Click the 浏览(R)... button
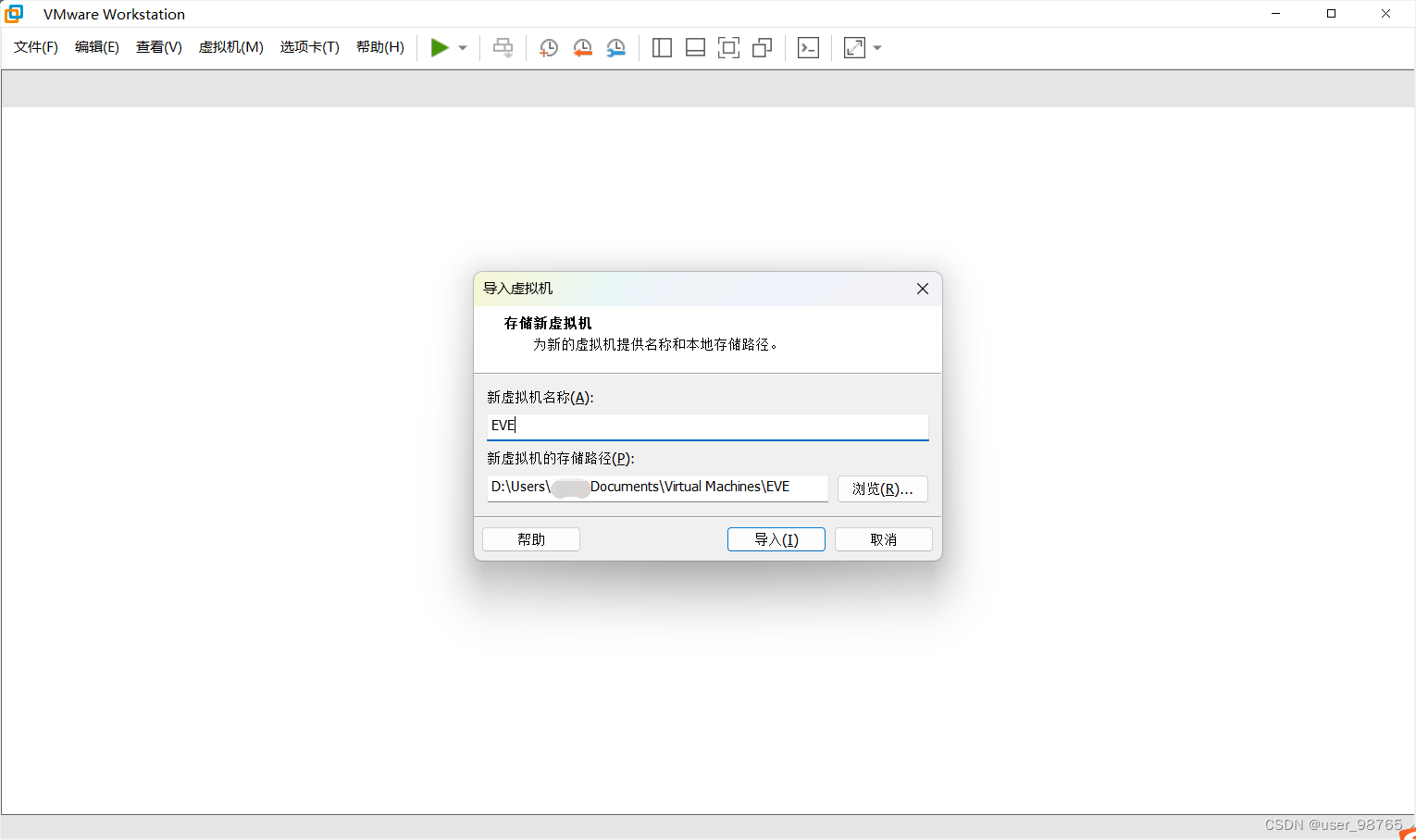 coord(883,488)
